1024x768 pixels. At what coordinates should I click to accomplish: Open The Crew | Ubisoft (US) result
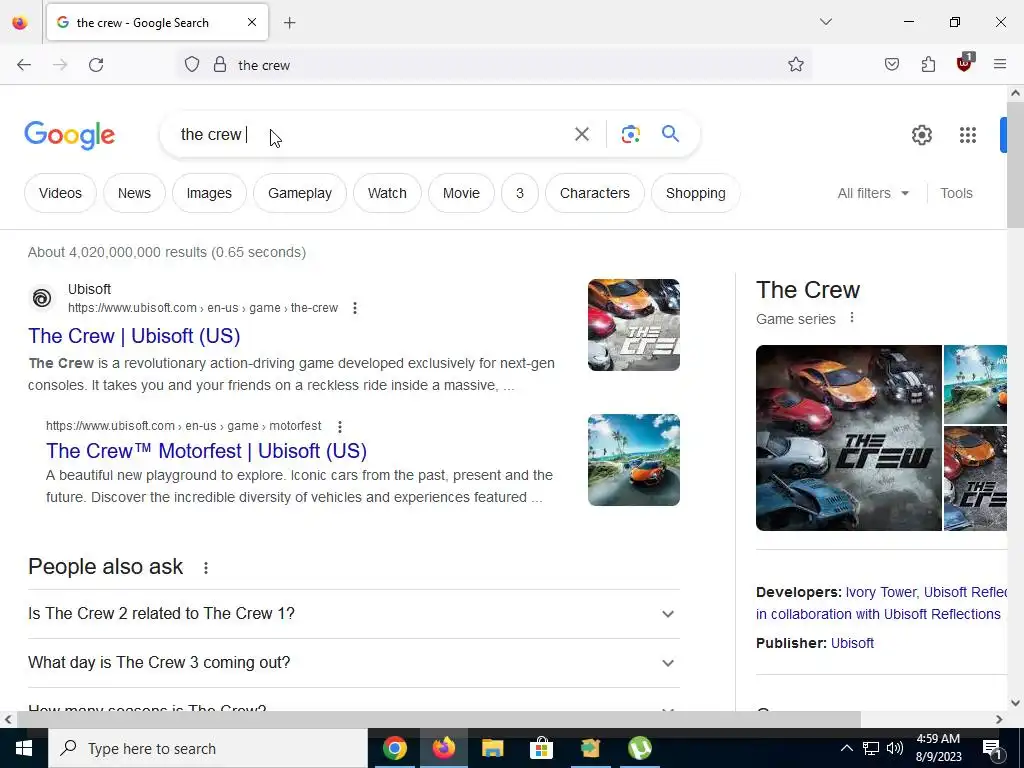click(x=134, y=336)
